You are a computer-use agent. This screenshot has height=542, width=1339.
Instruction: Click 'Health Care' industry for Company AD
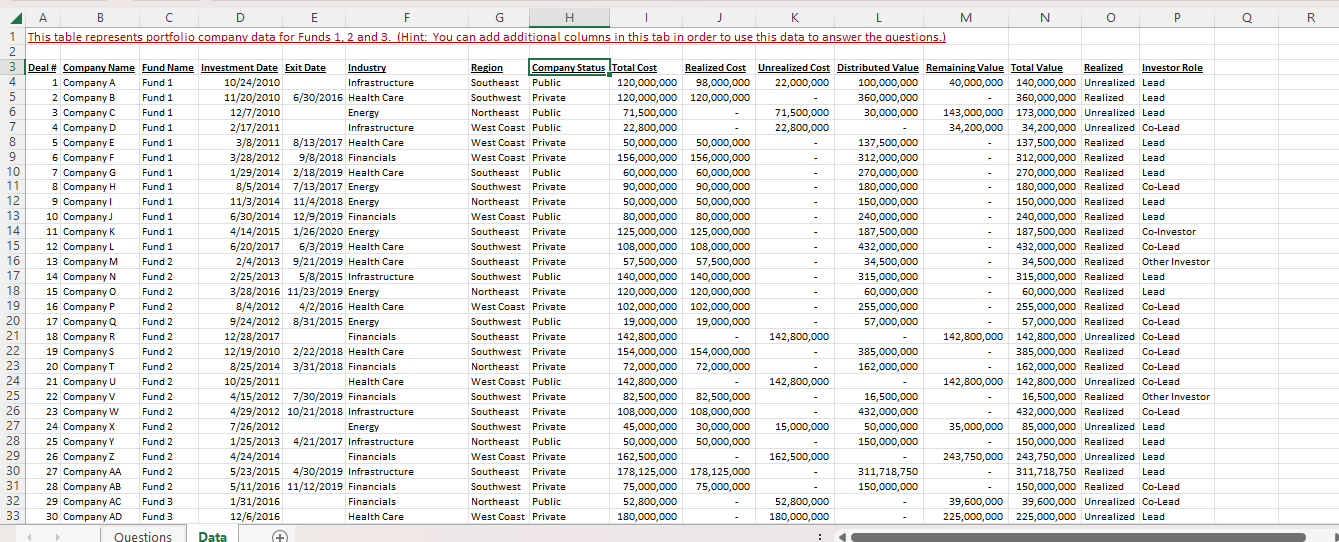point(406,516)
